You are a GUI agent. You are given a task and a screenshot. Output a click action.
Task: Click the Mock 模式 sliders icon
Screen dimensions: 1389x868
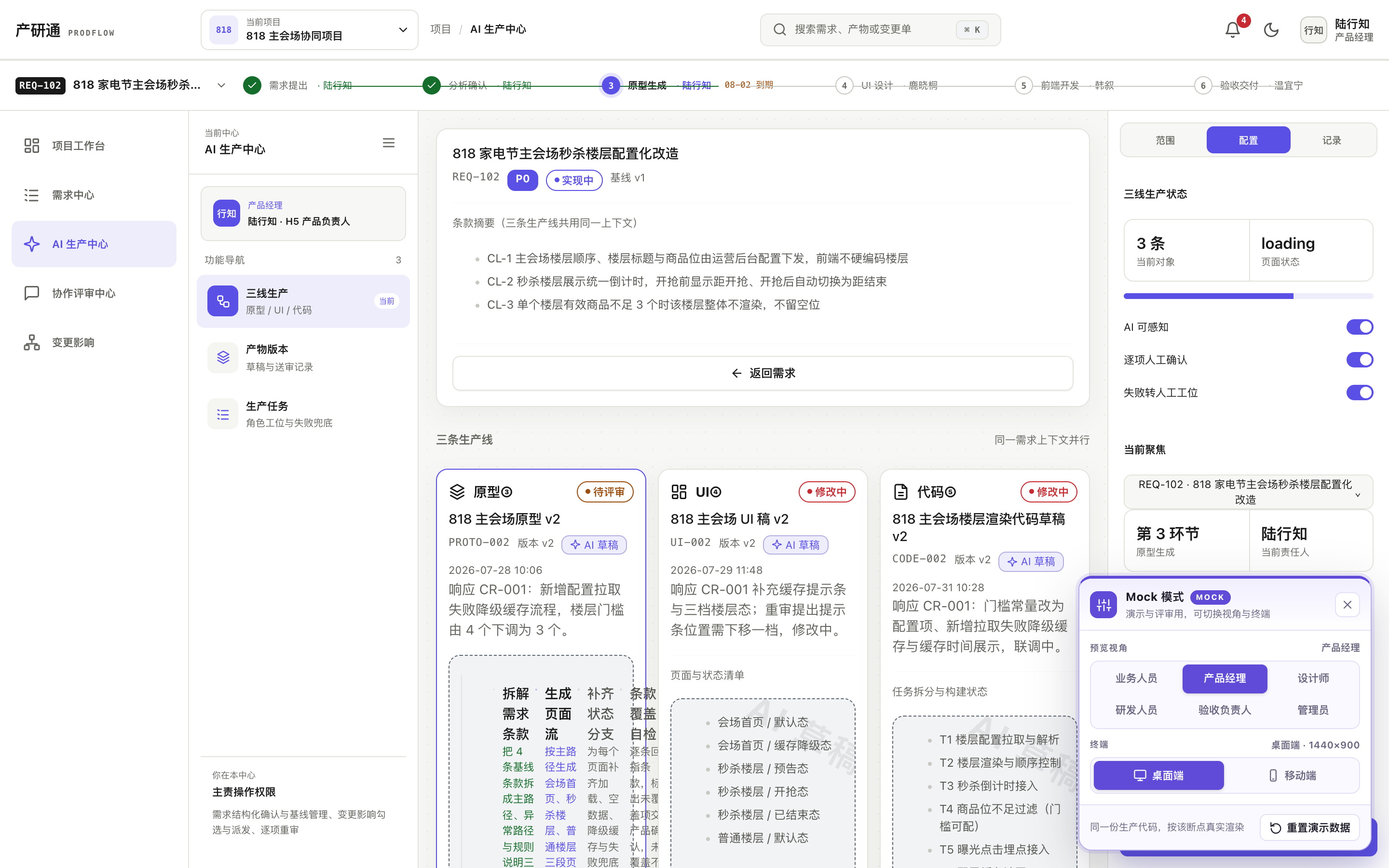[x=1103, y=605]
